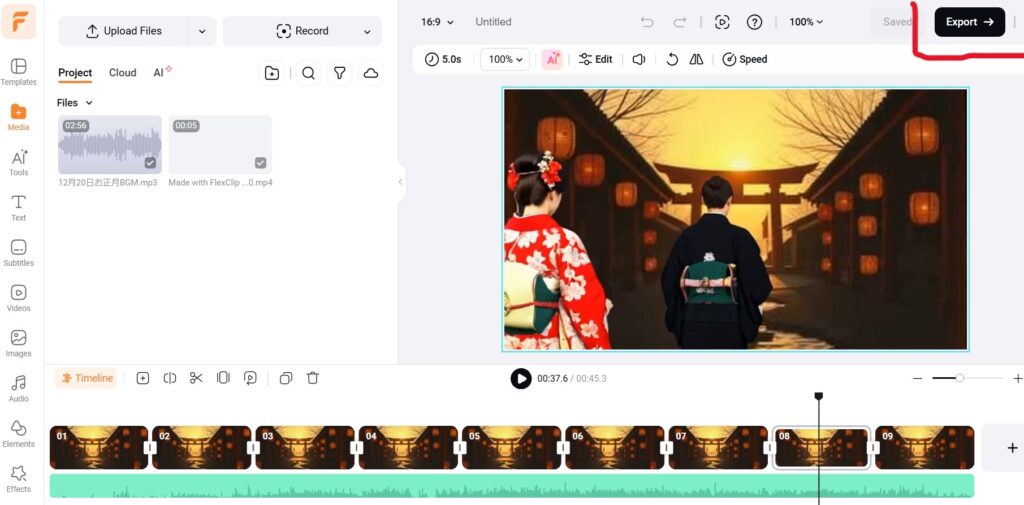The image size is (1024, 505).
Task: Open the Subtitles tool in sidebar
Action: pyautogui.click(x=18, y=252)
